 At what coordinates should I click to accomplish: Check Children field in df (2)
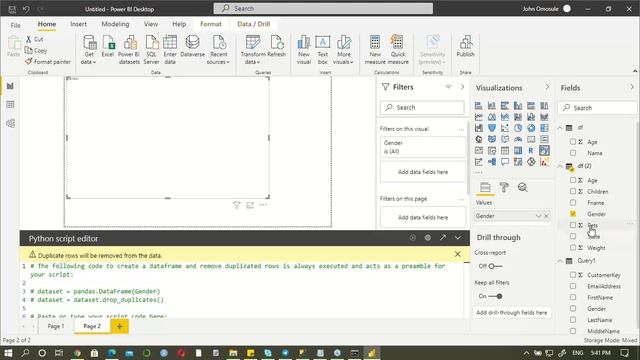point(573,191)
